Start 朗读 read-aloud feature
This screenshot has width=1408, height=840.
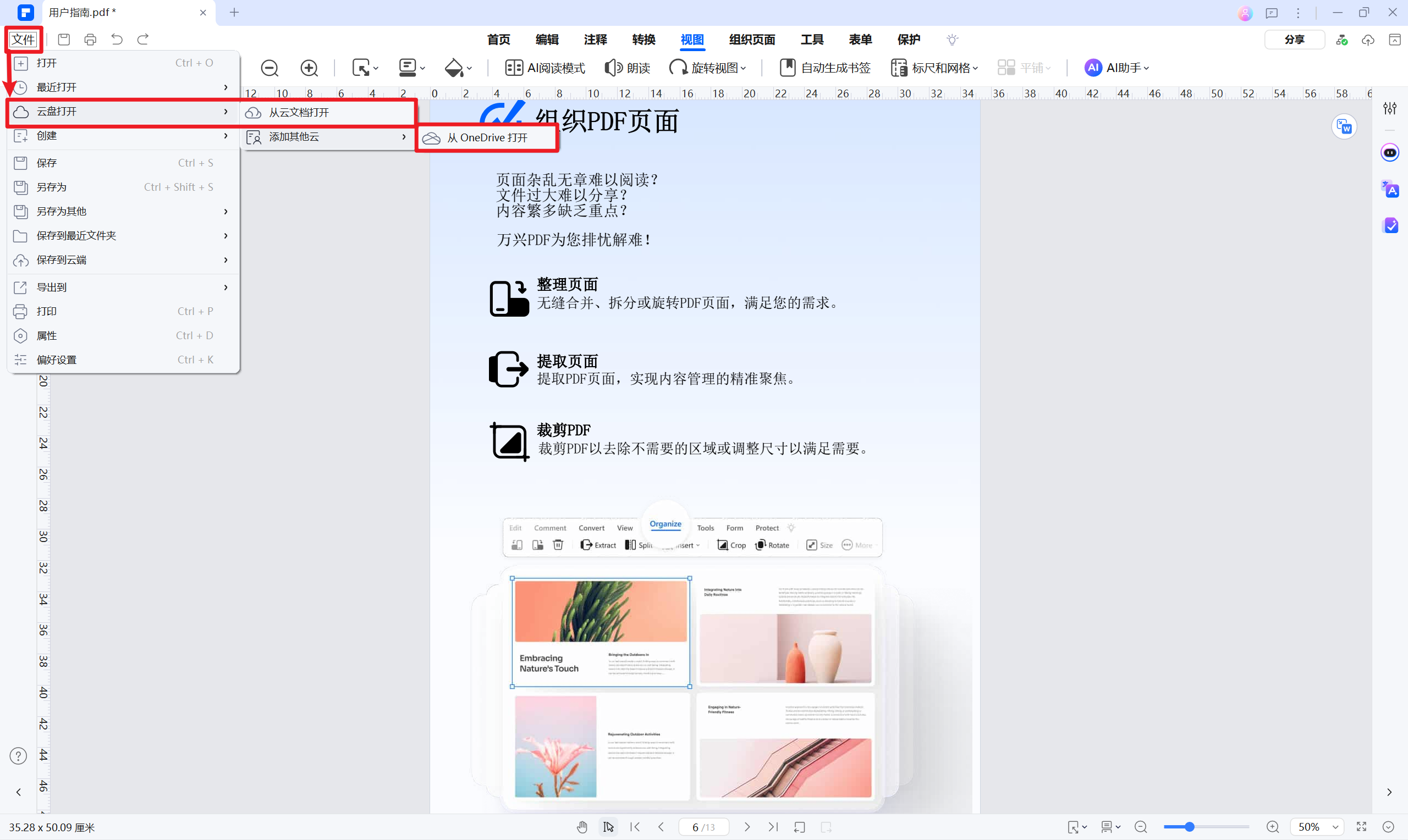[x=628, y=68]
